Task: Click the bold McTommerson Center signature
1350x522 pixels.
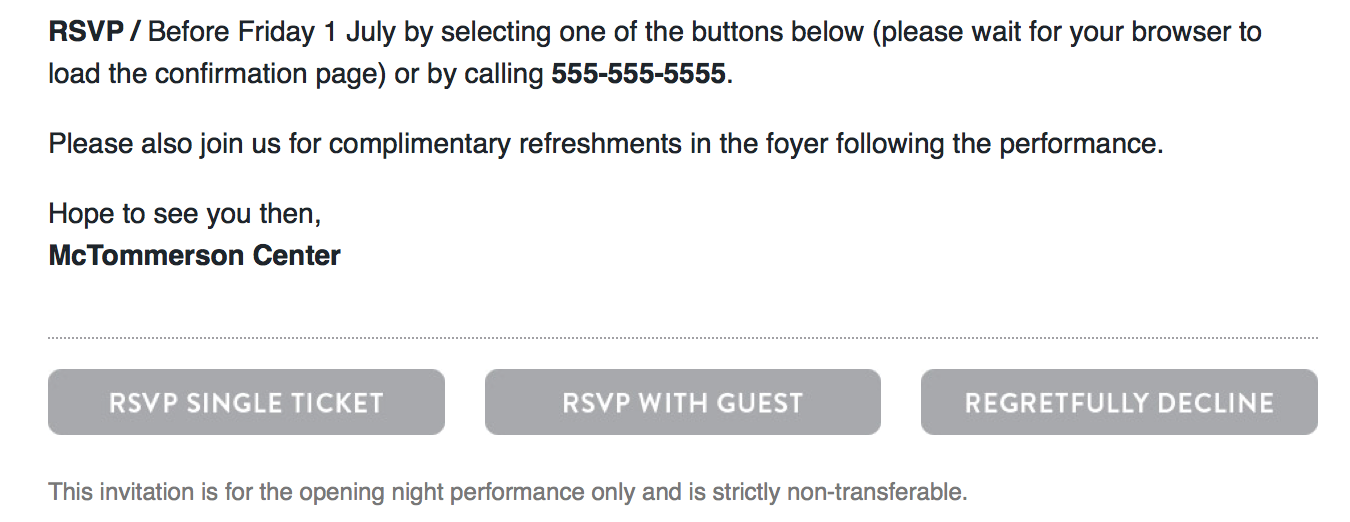Action: pos(195,255)
